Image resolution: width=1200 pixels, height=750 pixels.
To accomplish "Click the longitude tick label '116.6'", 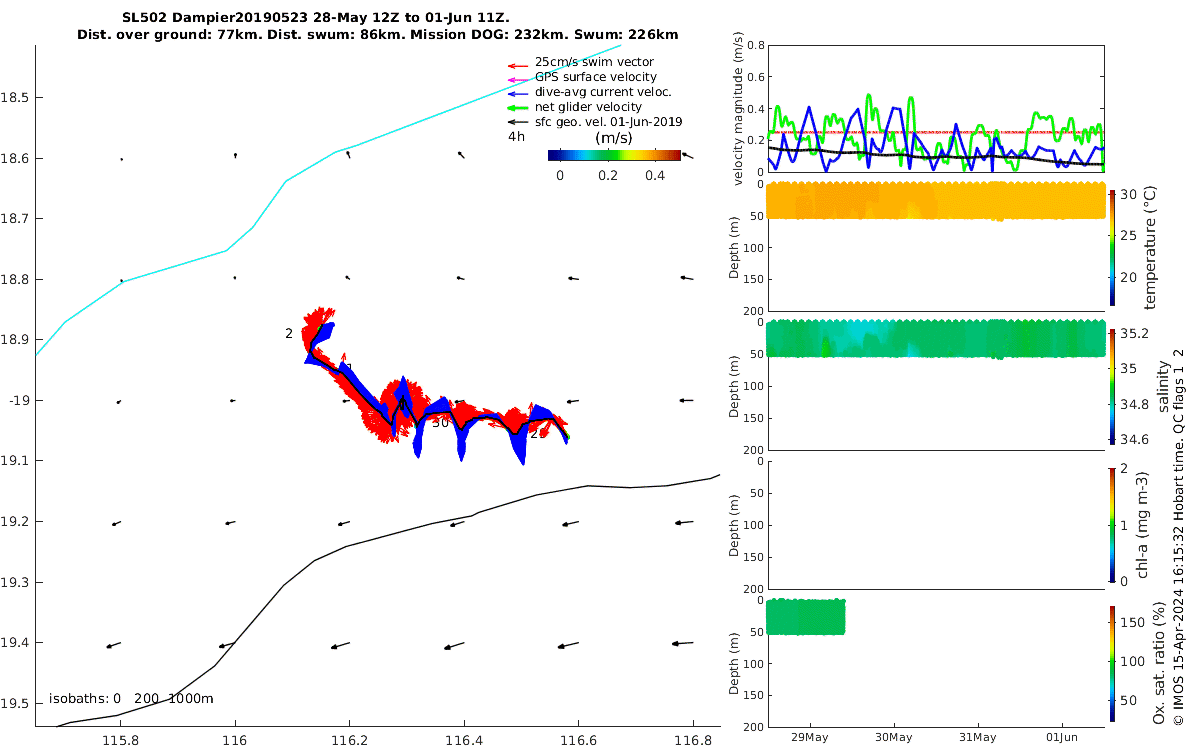I will 577,739.
